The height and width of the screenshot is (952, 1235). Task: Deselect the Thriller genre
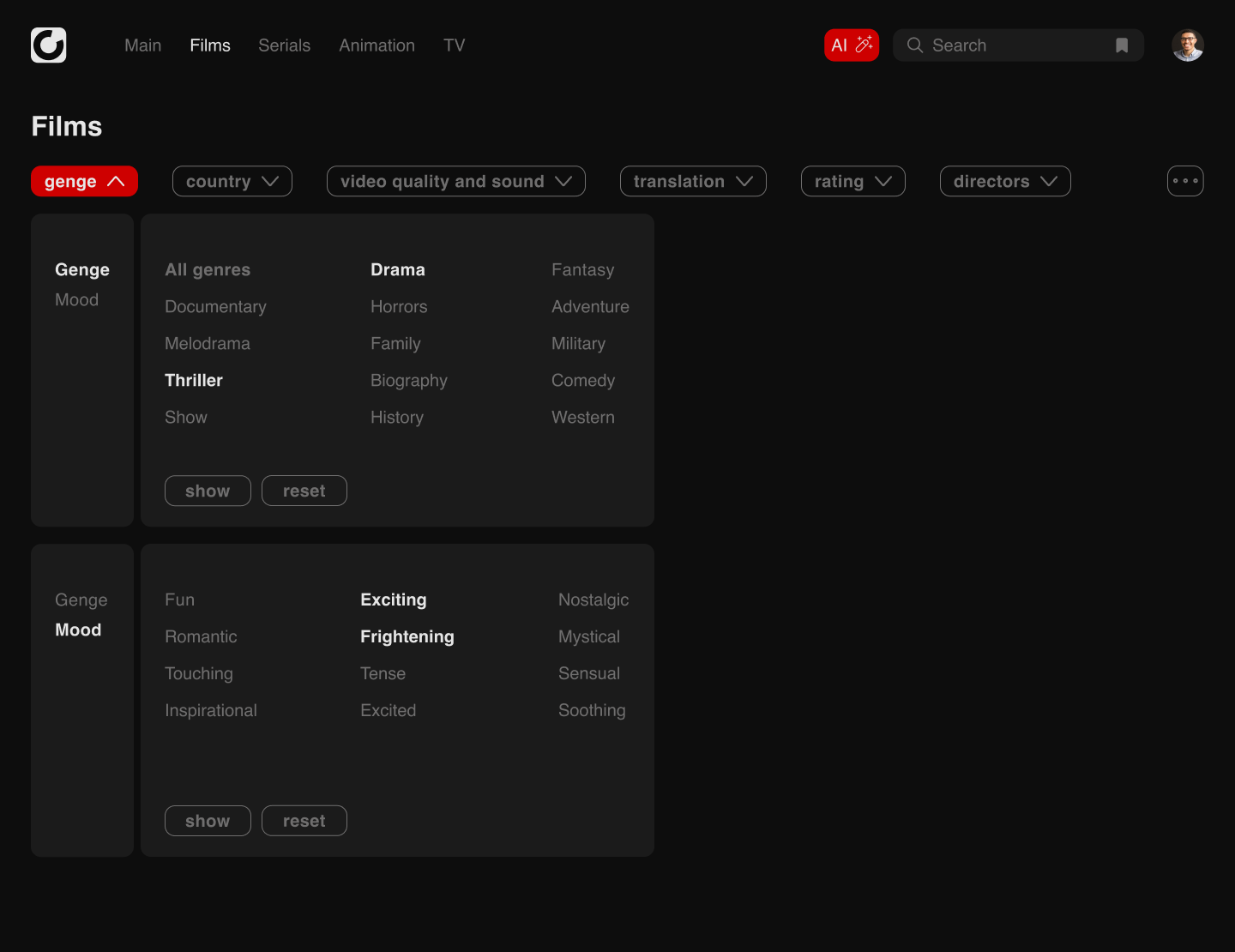pos(194,380)
